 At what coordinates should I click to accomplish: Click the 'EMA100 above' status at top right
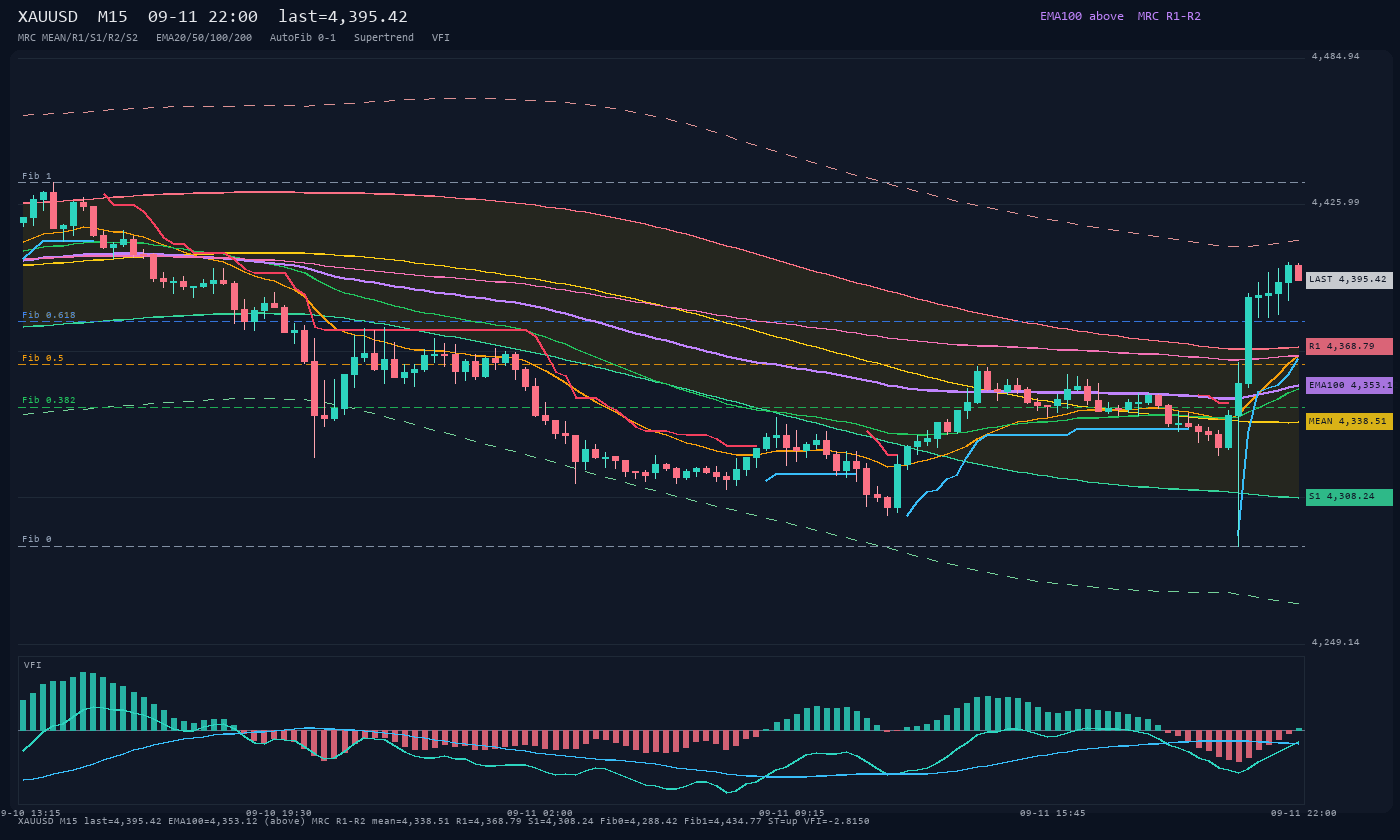1081,16
